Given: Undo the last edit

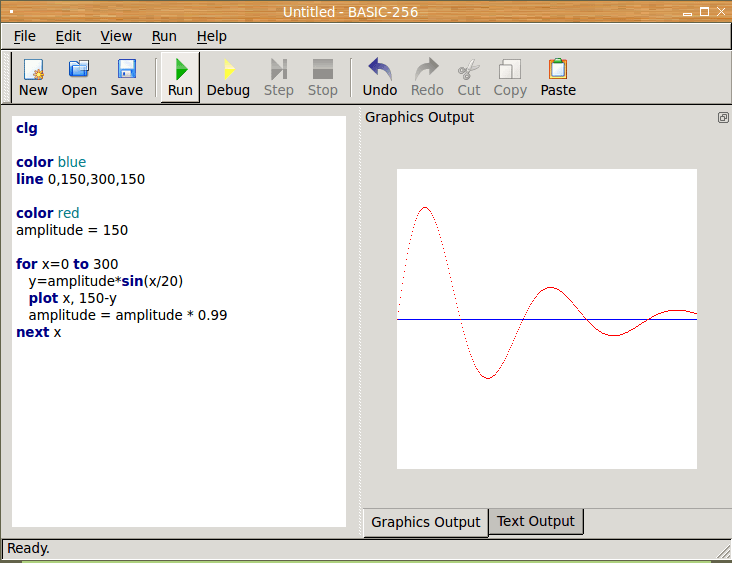Looking at the screenshot, I should [x=380, y=77].
